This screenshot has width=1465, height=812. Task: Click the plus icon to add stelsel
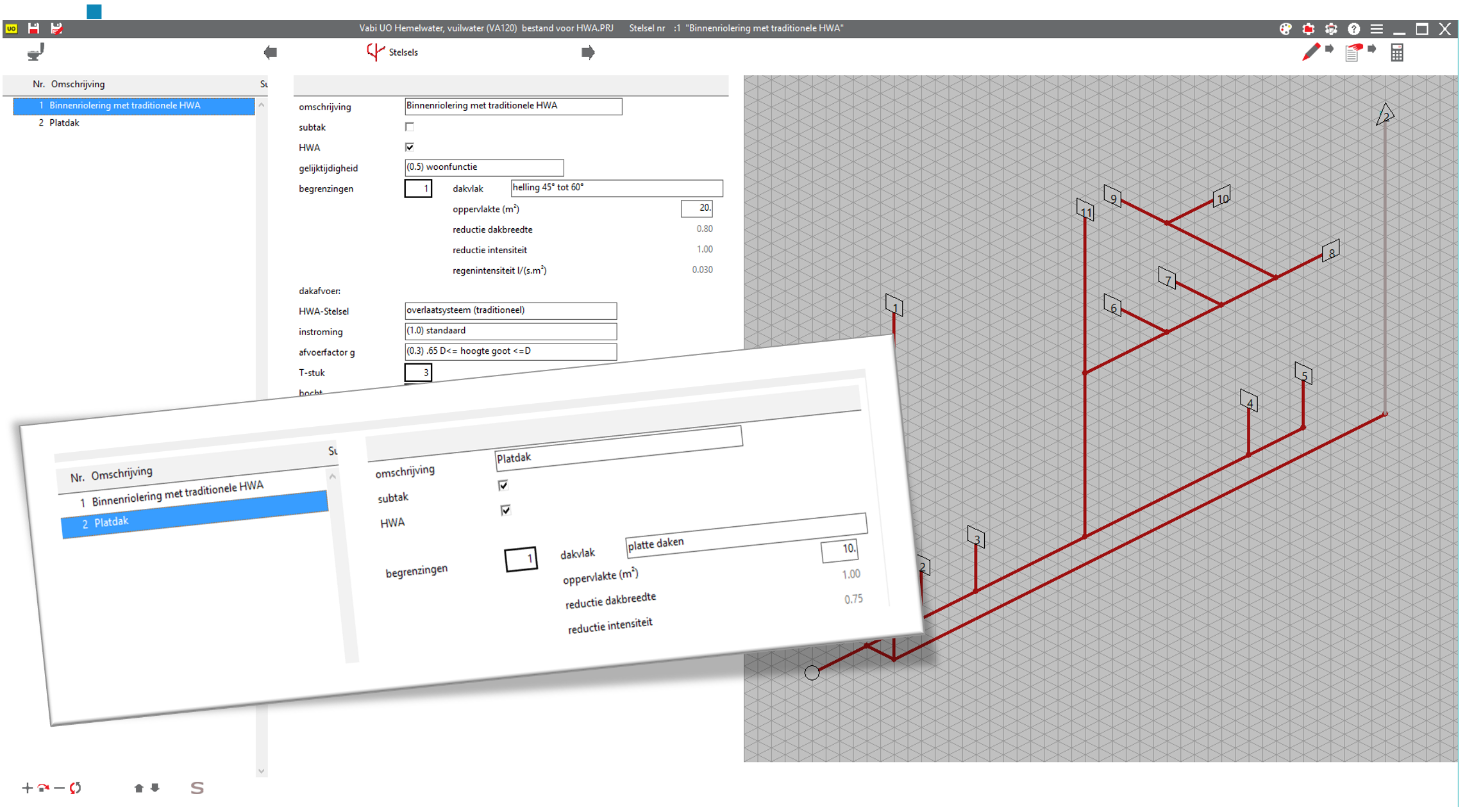[27, 788]
